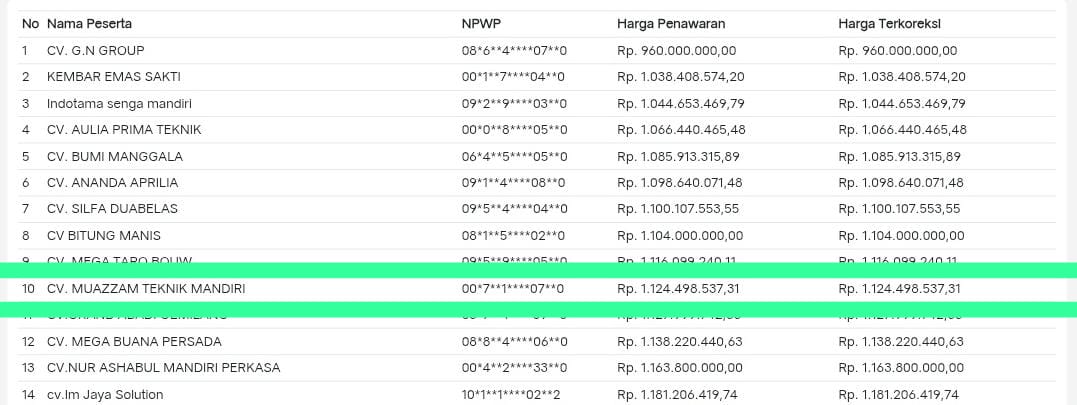The height and width of the screenshot is (405, 1077).
Task: Click the NPWP column header
Action: pyautogui.click(x=478, y=23)
